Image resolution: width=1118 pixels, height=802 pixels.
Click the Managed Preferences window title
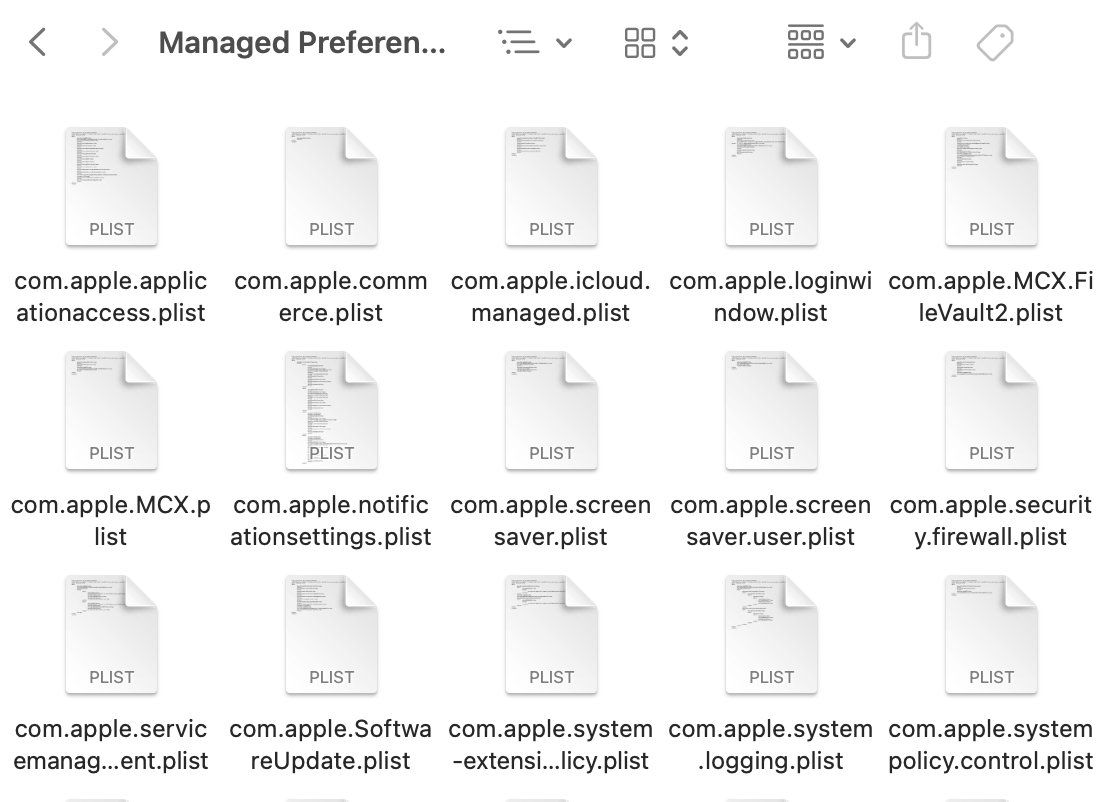click(302, 43)
